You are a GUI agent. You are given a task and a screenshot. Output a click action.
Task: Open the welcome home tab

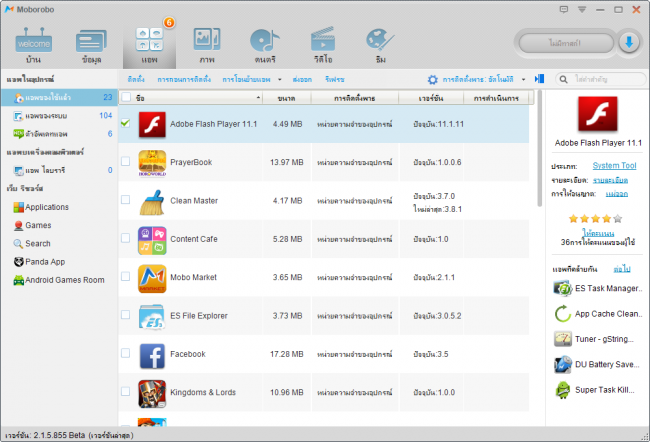[x=34, y=45]
